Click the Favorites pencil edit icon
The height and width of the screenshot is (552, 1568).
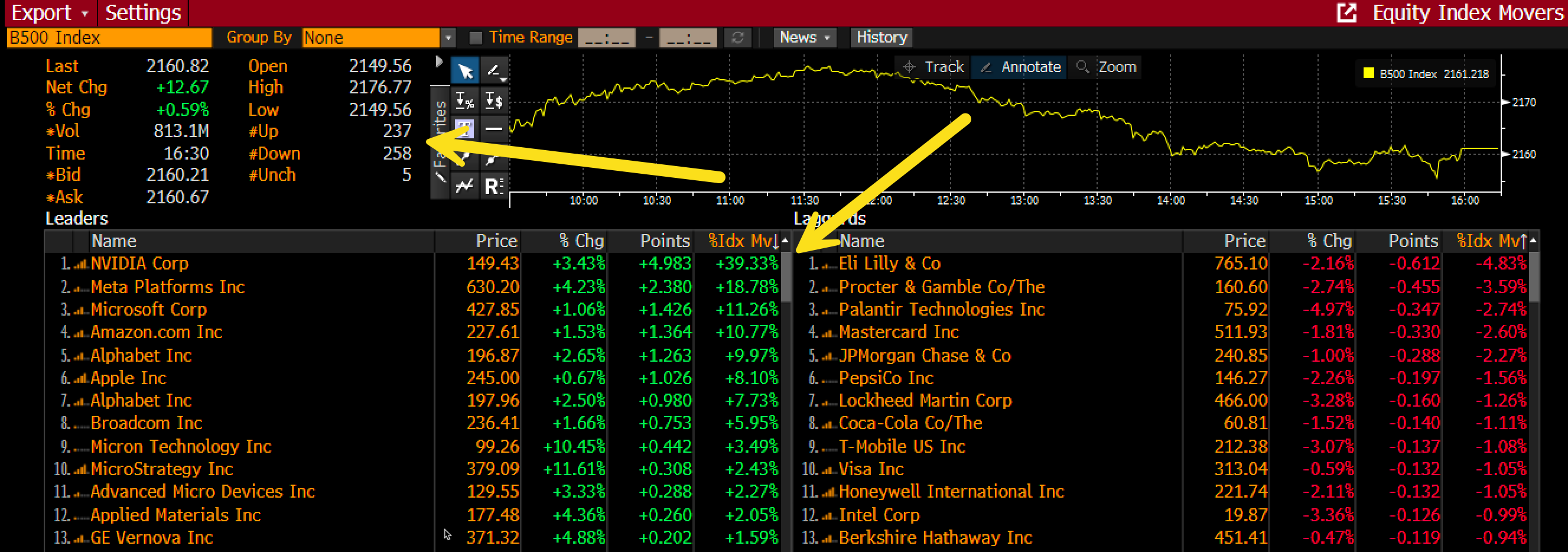(440, 178)
